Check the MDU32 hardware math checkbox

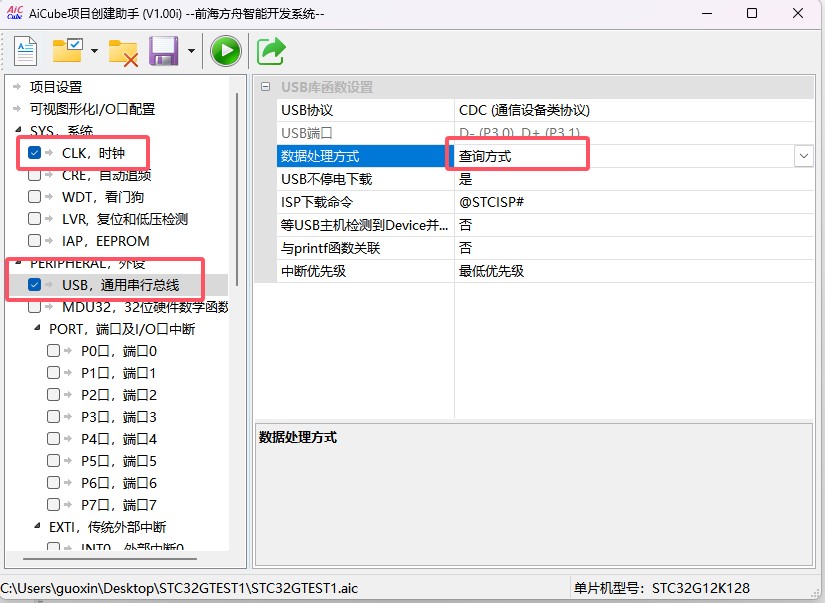pos(34,307)
